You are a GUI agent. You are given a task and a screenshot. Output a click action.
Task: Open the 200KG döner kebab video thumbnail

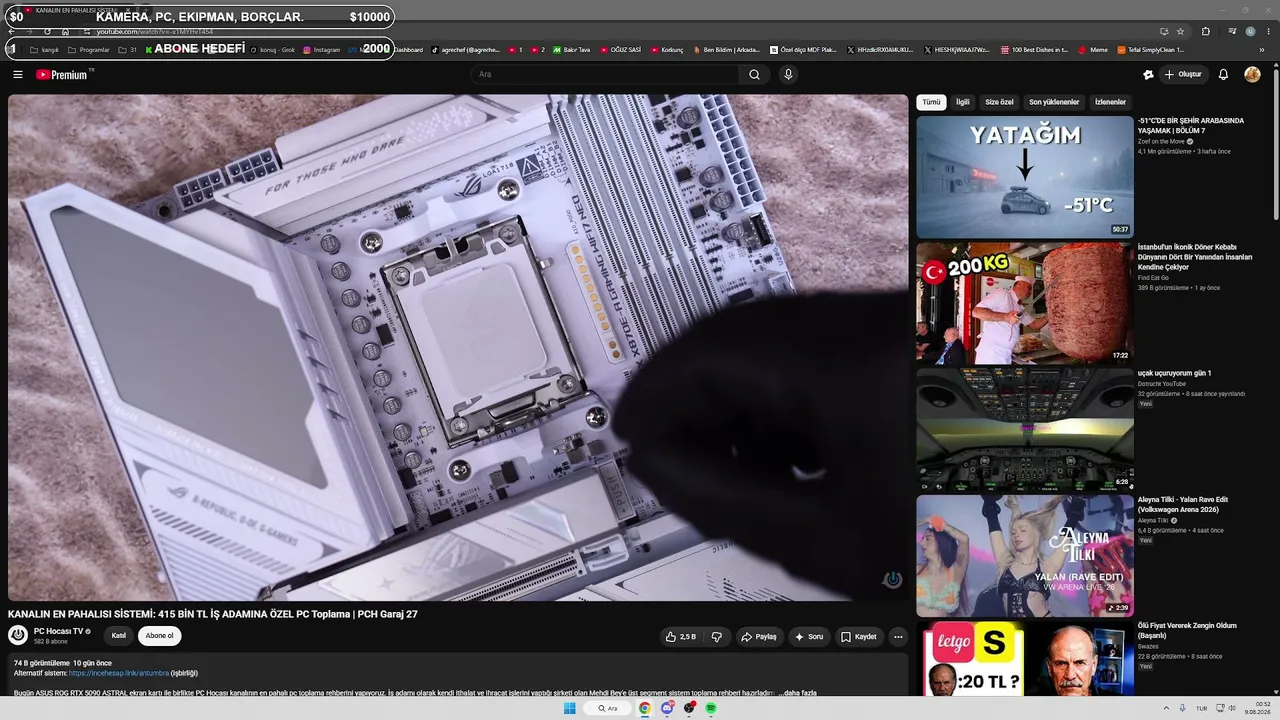coord(1025,303)
